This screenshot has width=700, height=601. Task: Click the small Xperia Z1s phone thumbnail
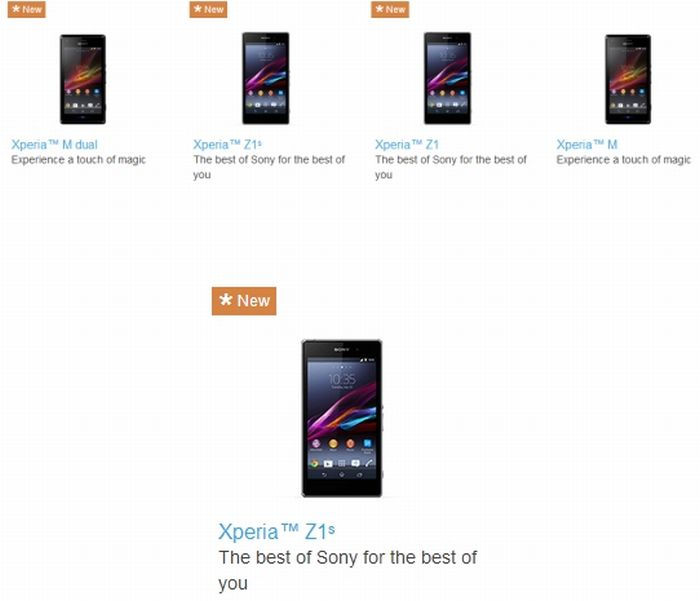point(266,79)
